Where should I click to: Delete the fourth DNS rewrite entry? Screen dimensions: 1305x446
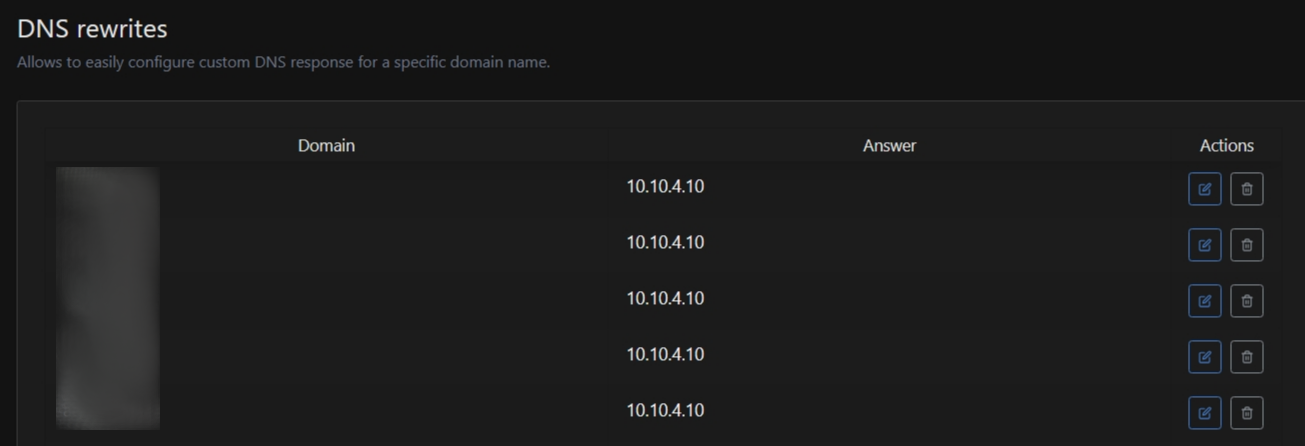coord(1247,357)
